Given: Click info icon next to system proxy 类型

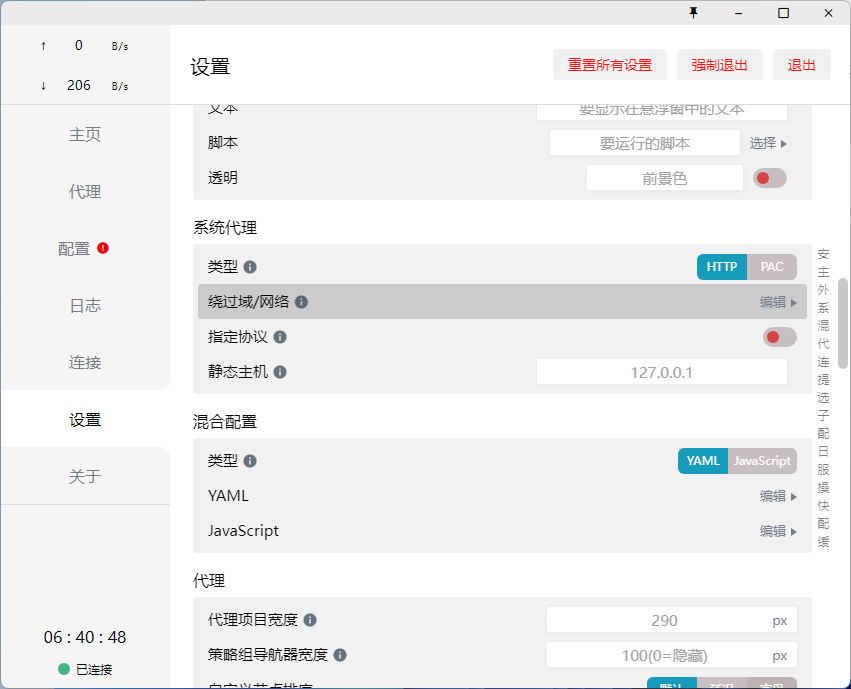Looking at the screenshot, I should [250, 267].
